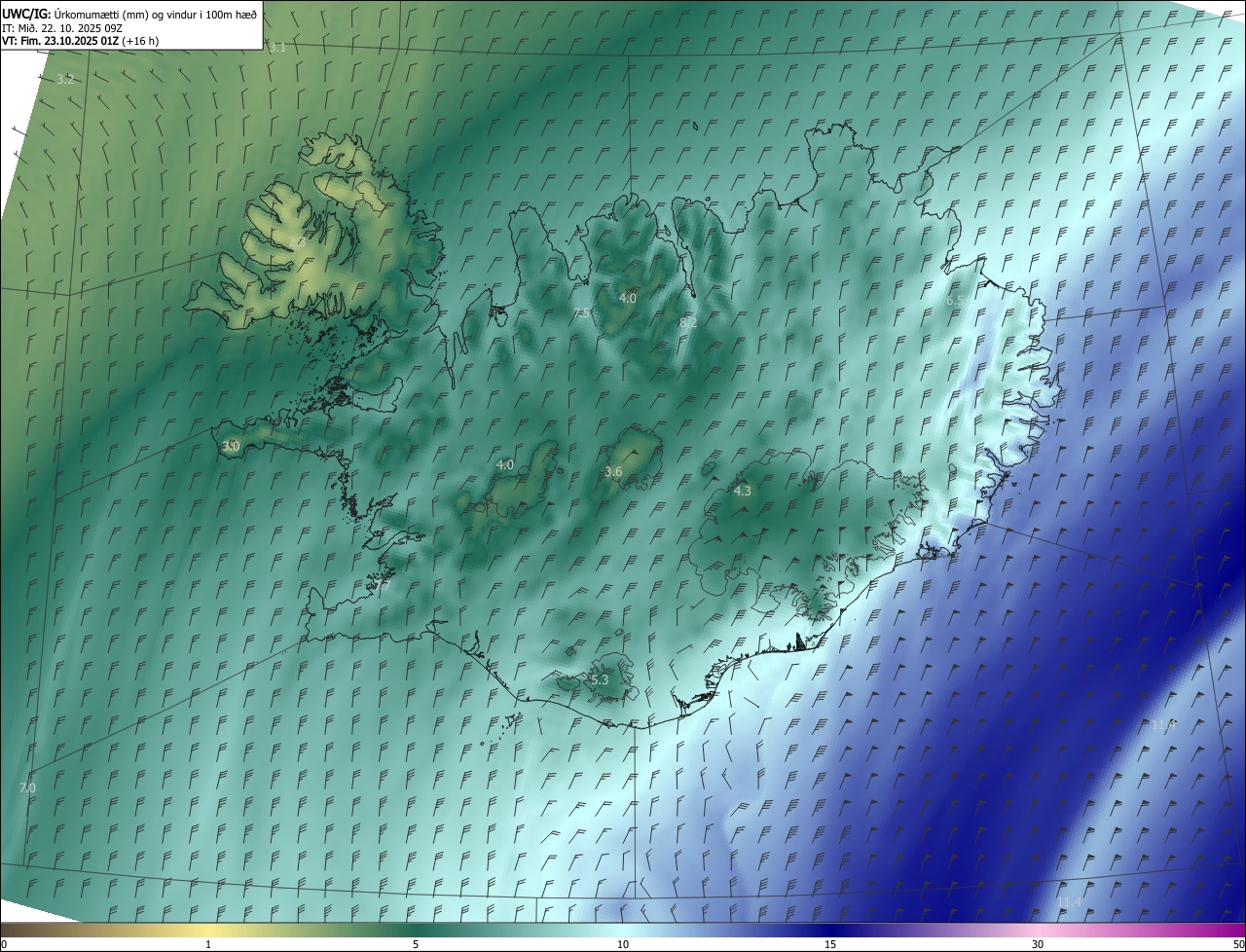Click the 1 tick on the colour scale
This screenshot has width=1246, height=952.
[208, 944]
